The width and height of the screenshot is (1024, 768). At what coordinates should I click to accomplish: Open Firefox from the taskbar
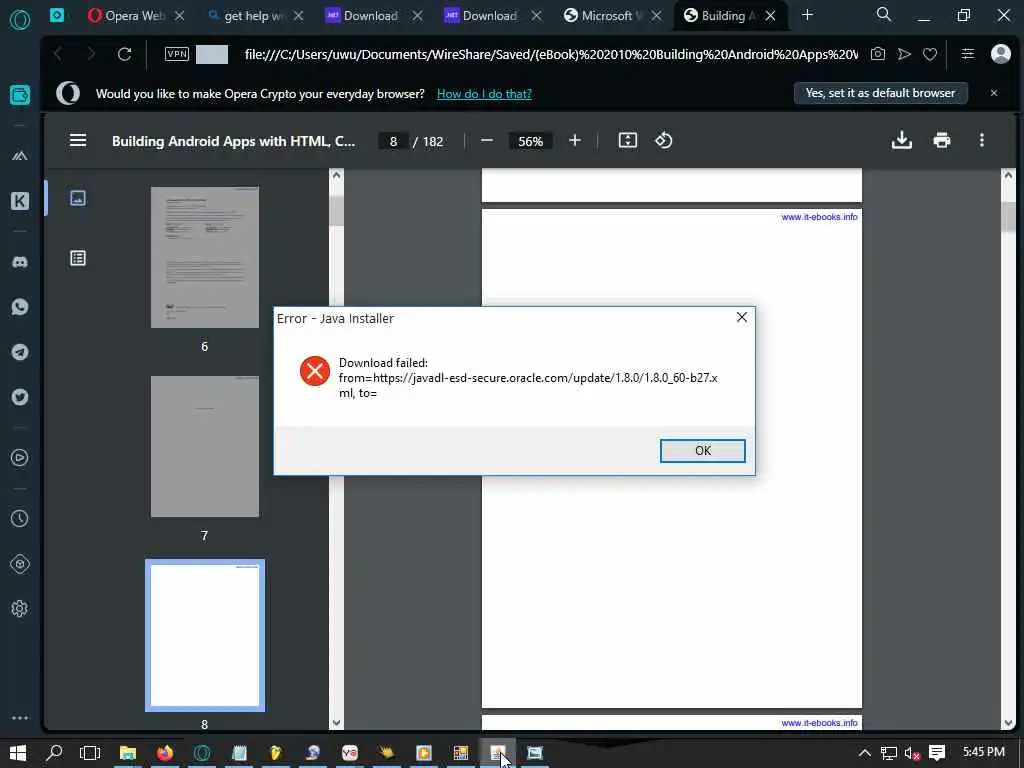click(x=165, y=753)
